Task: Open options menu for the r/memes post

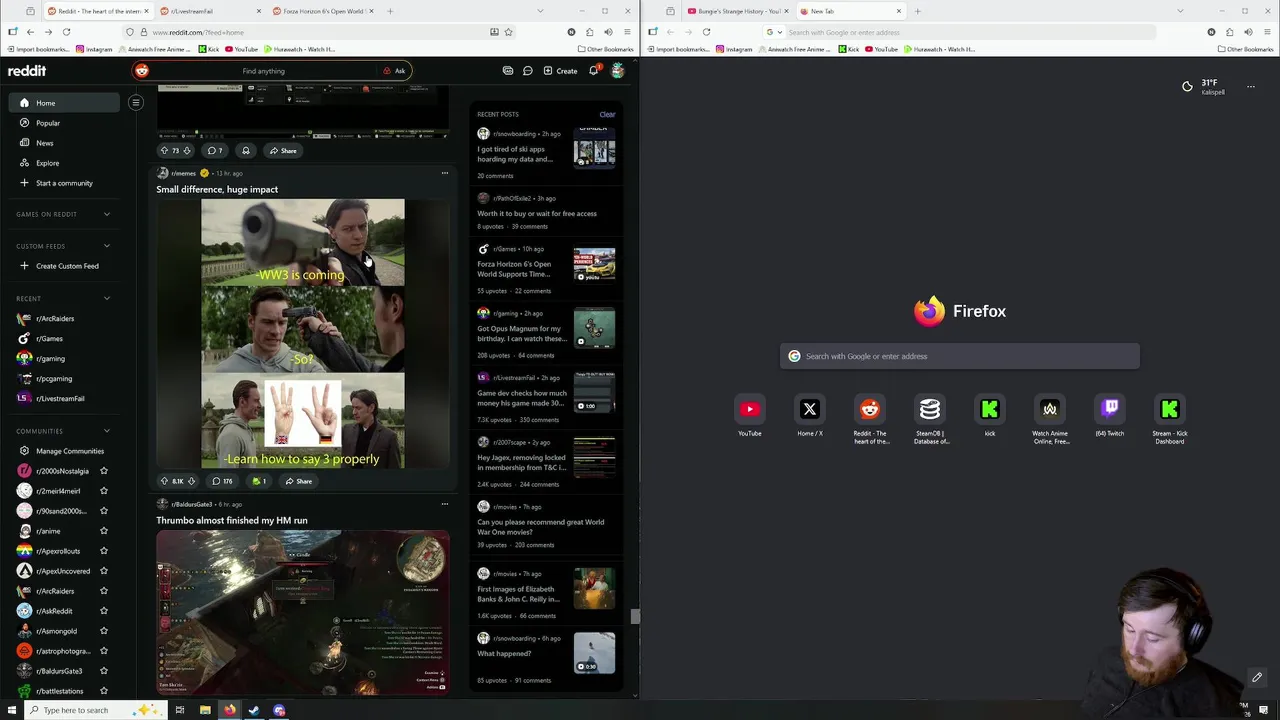Action: (445, 173)
